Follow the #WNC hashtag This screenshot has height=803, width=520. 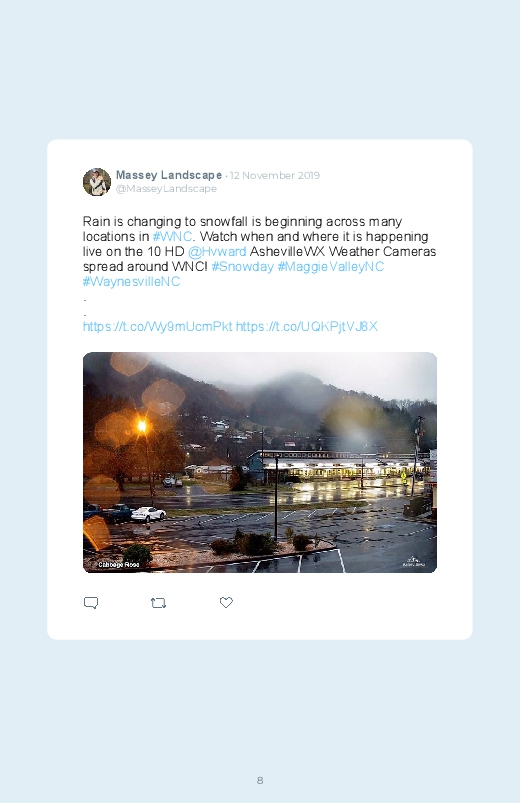tap(172, 237)
